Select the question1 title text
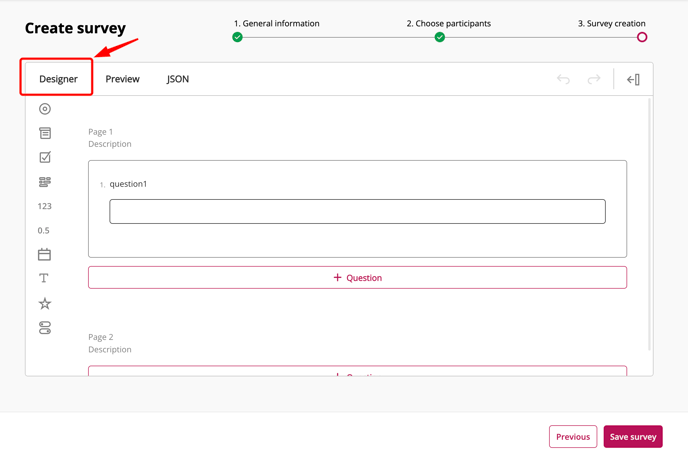 pos(128,184)
